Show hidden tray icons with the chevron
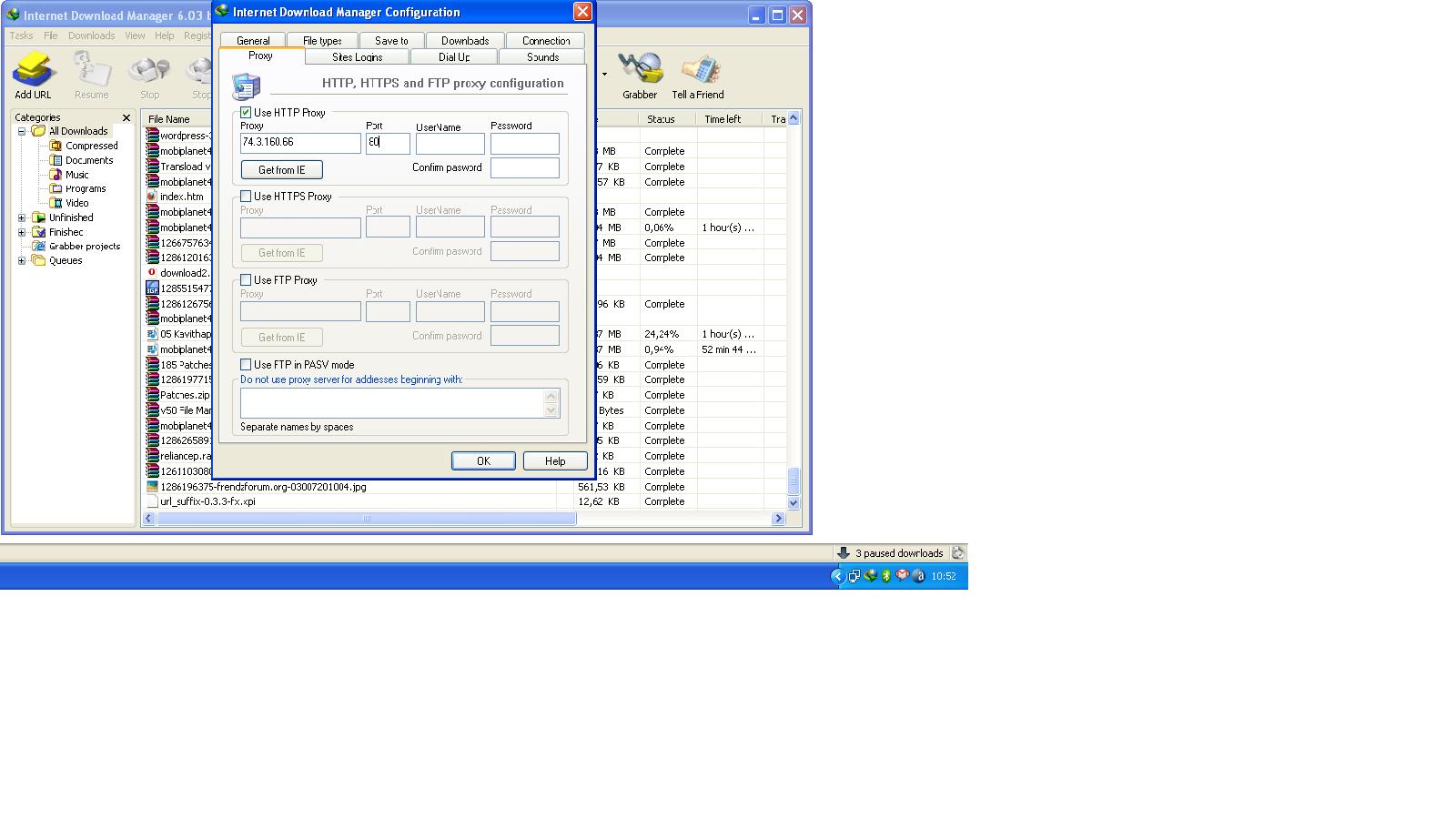 point(837,576)
